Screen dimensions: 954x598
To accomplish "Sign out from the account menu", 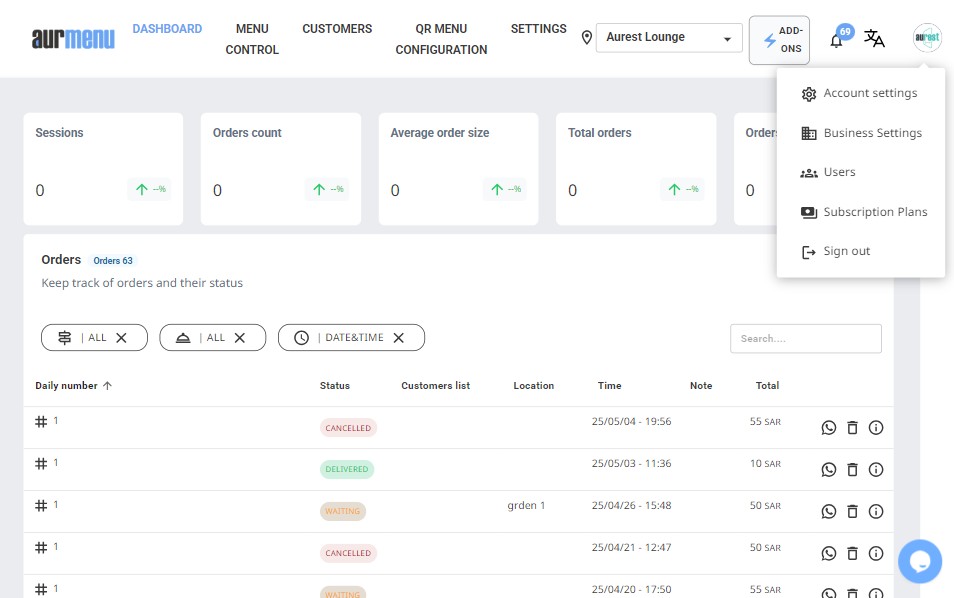I will click(x=846, y=251).
